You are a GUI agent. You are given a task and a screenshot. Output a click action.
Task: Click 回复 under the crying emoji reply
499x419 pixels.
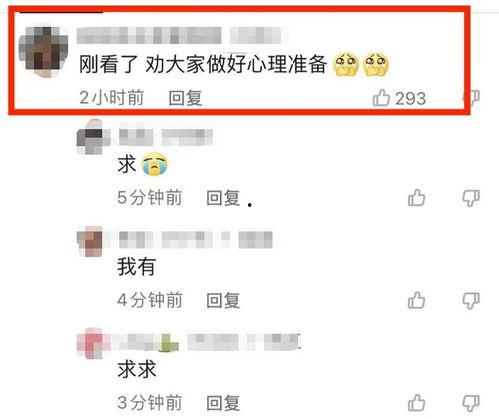[223, 198]
